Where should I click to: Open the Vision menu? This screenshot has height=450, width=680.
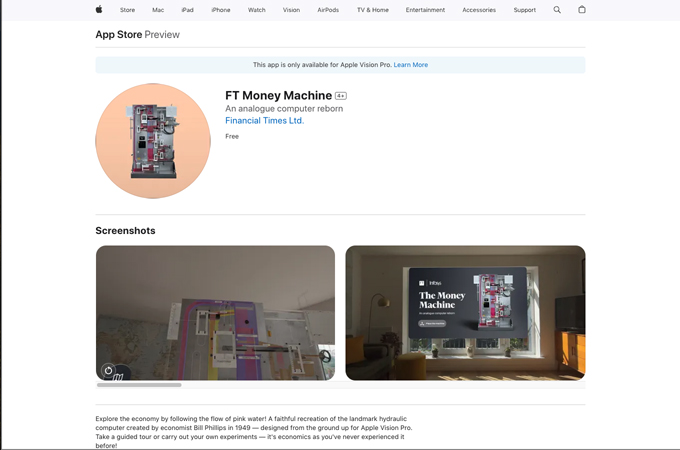click(291, 10)
